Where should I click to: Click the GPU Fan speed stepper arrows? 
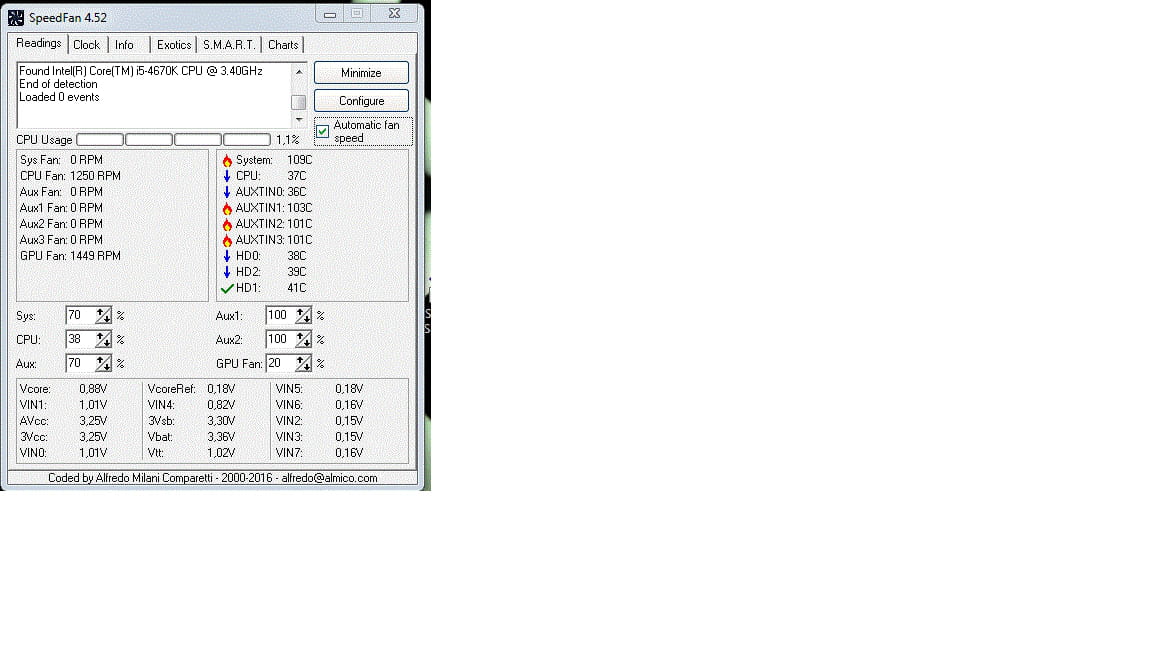click(x=303, y=364)
